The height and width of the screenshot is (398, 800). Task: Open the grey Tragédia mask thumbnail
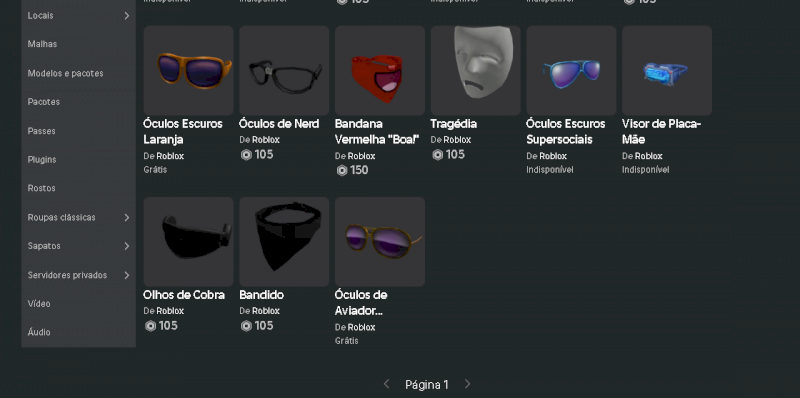pyautogui.click(x=476, y=70)
